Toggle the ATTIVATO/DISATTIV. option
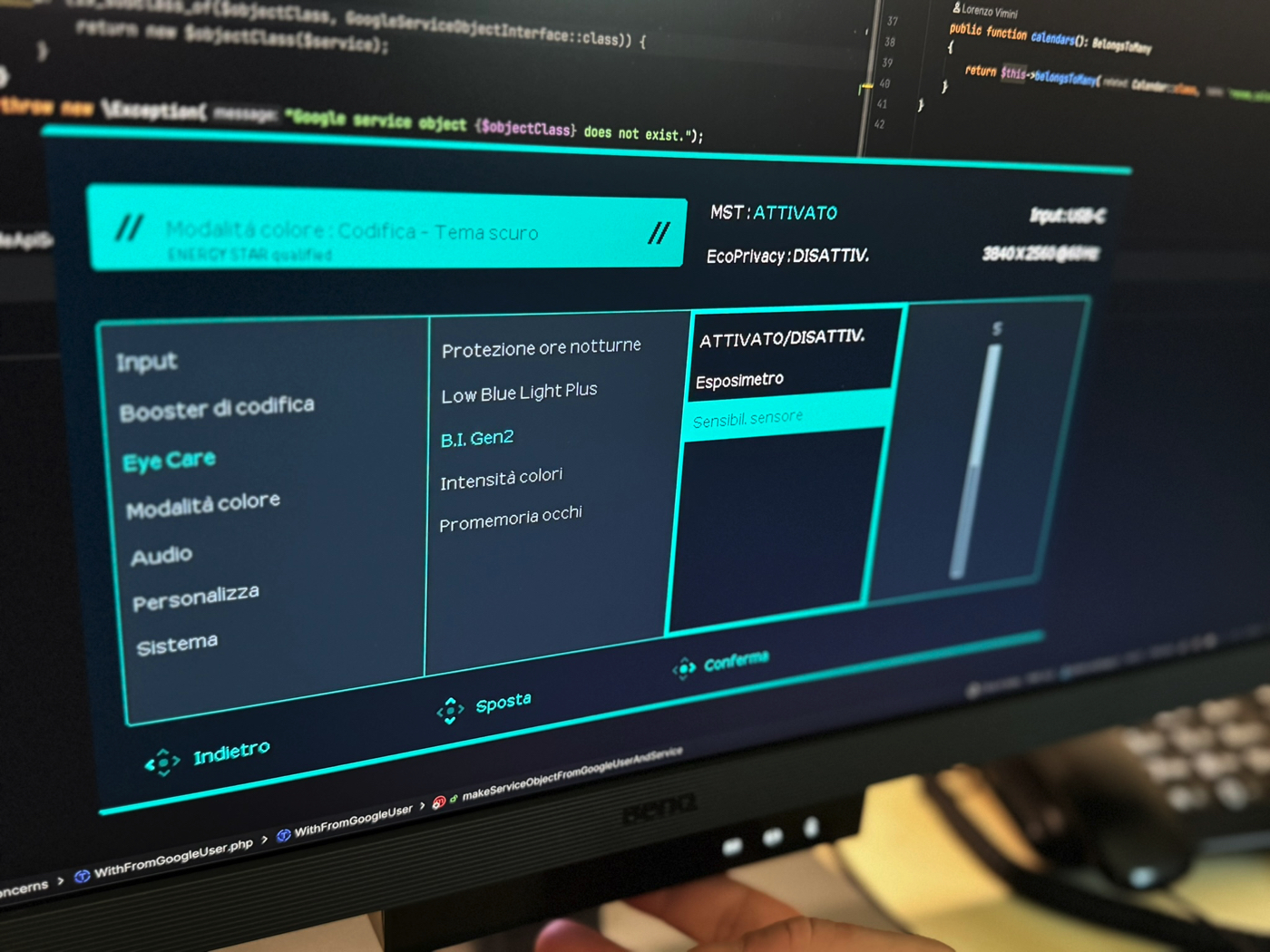The height and width of the screenshot is (952, 1270). (x=782, y=338)
